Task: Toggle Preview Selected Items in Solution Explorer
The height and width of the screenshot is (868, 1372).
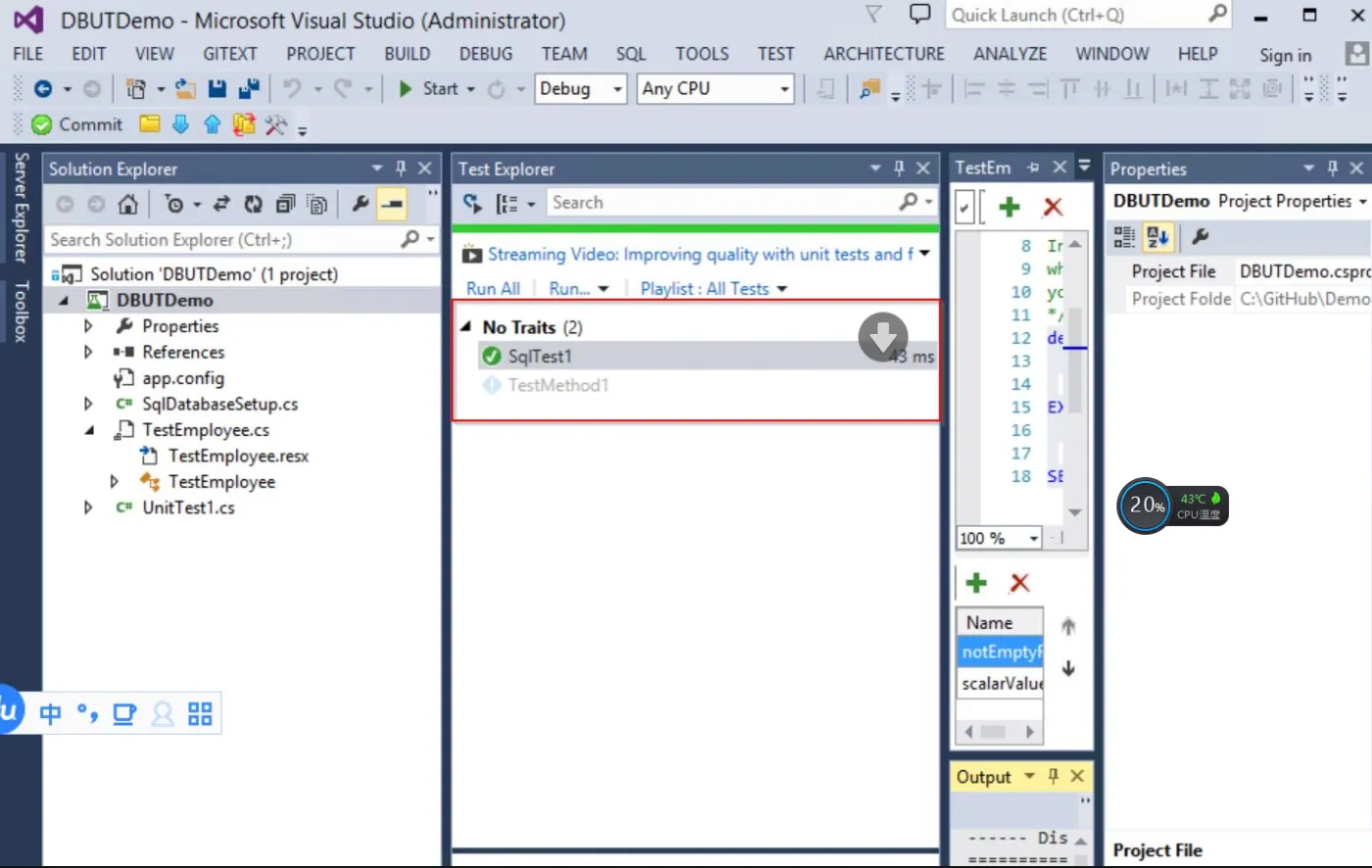Action: click(x=392, y=204)
